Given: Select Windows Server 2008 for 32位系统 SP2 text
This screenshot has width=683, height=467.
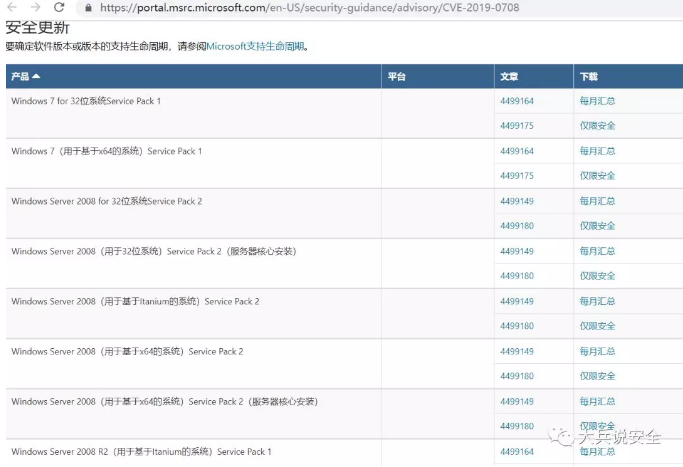Looking at the screenshot, I should pos(107,201).
